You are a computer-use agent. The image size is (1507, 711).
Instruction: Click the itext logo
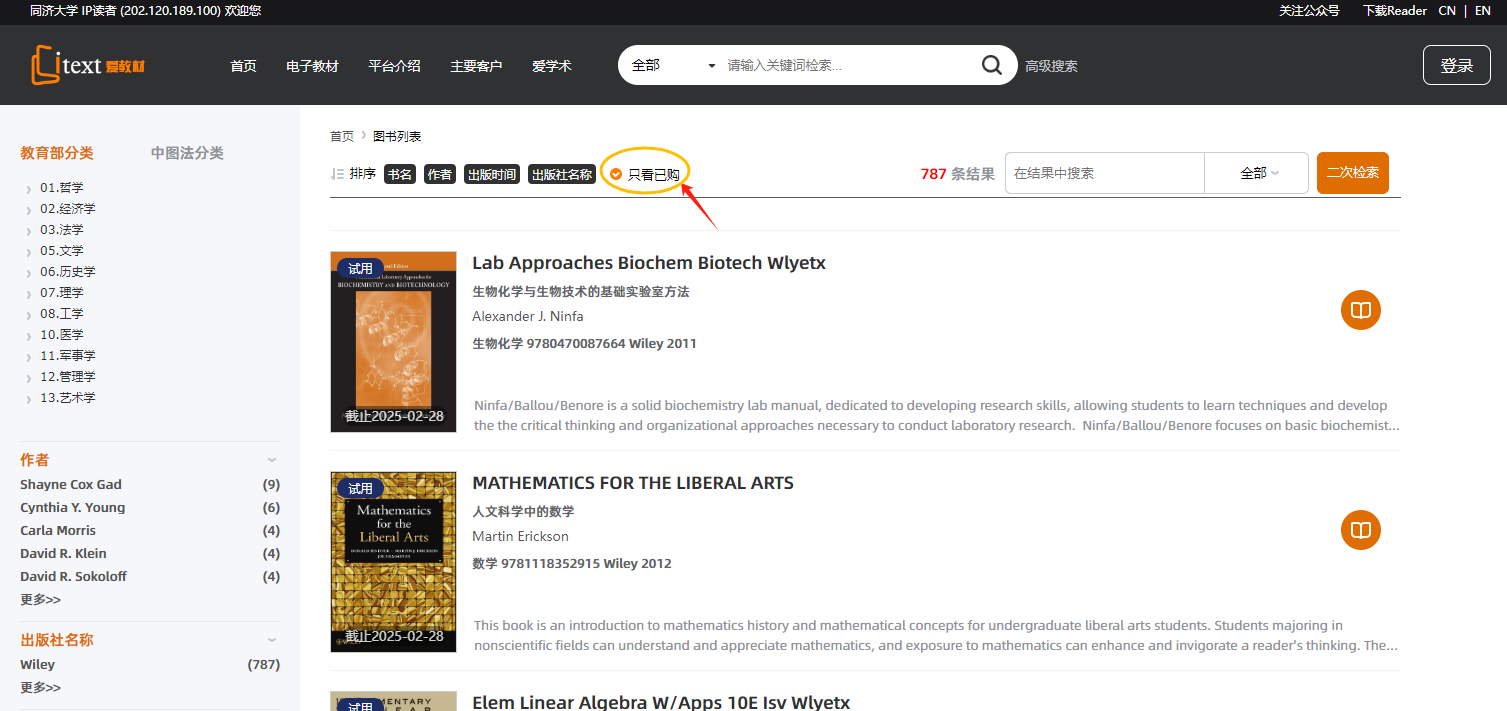(89, 65)
